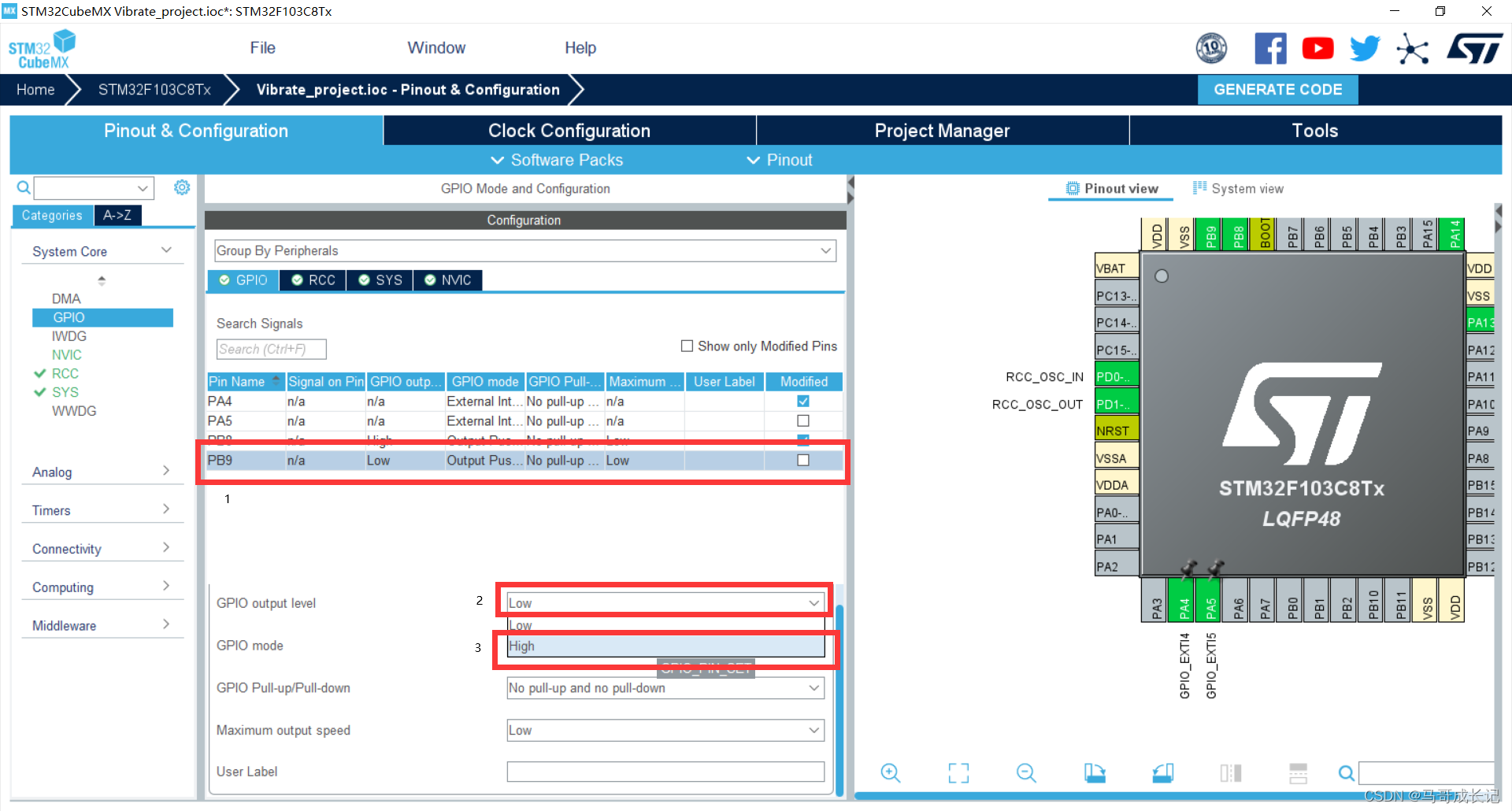Open the Software Packs menu
The image size is (1512, 811).
(557, 160)
